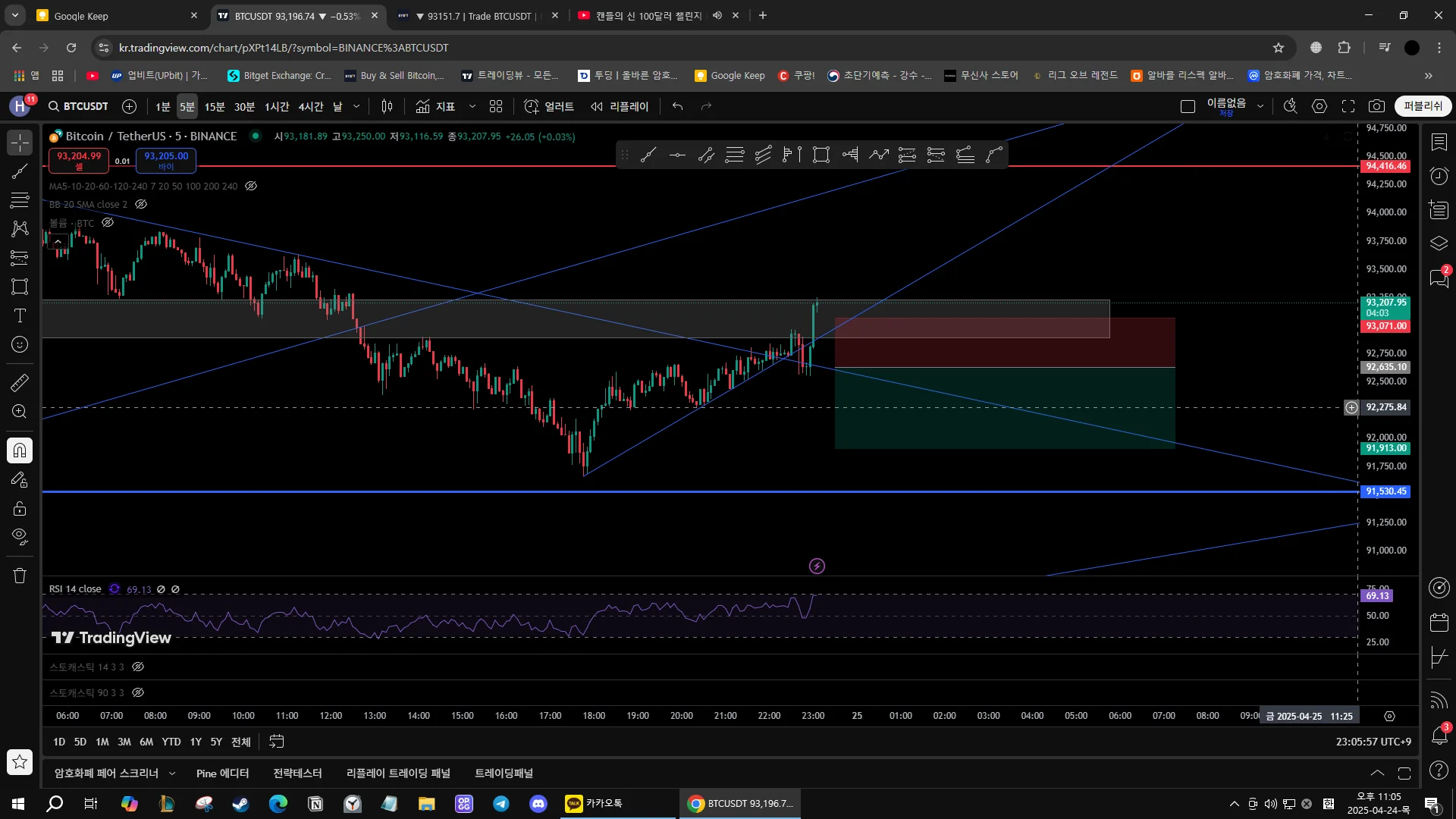The width and height of the screenshot is (1456, 819).
Task: Select the Text tool in left toolbar
Action: click(20, 316)
